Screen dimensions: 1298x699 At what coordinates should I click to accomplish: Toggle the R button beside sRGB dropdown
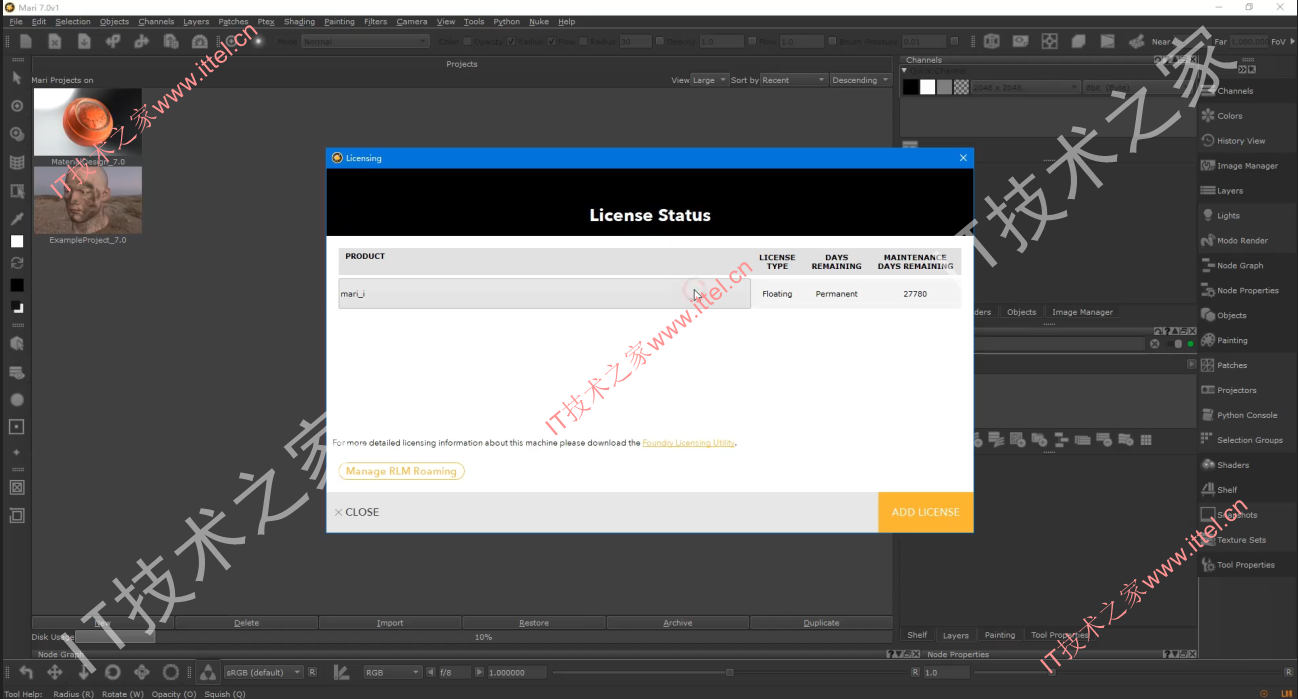(312, 672)
